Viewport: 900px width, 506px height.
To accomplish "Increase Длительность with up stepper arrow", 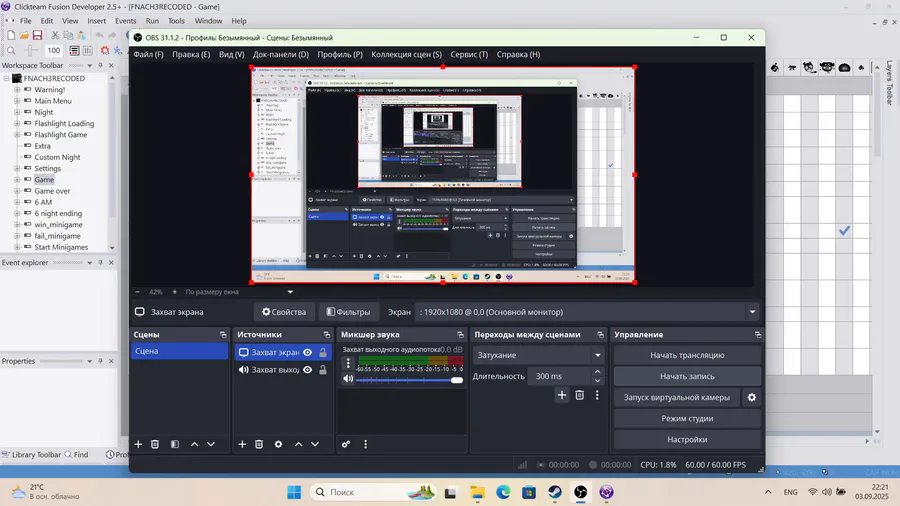I will (x=598, y=372).
